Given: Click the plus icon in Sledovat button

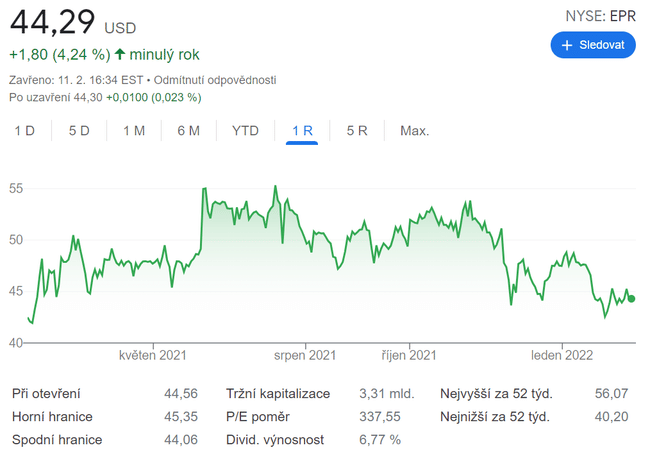Looking at the screenshot, I should [x=567, y=45].
